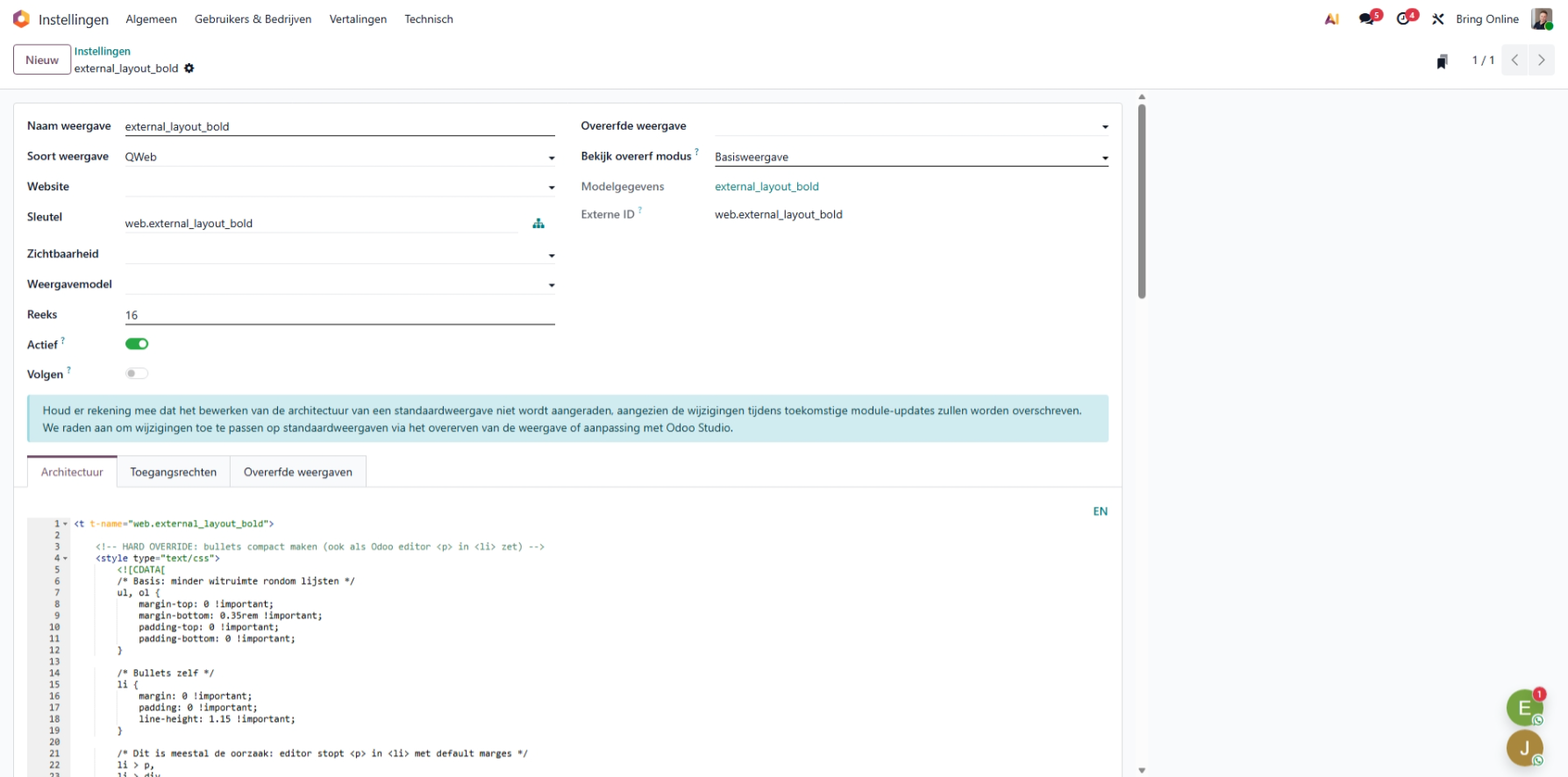Click the Odoo Instellingen app logo
Image resolution: width=1568 pixels, height=777 pixels.
pos(21,18)
